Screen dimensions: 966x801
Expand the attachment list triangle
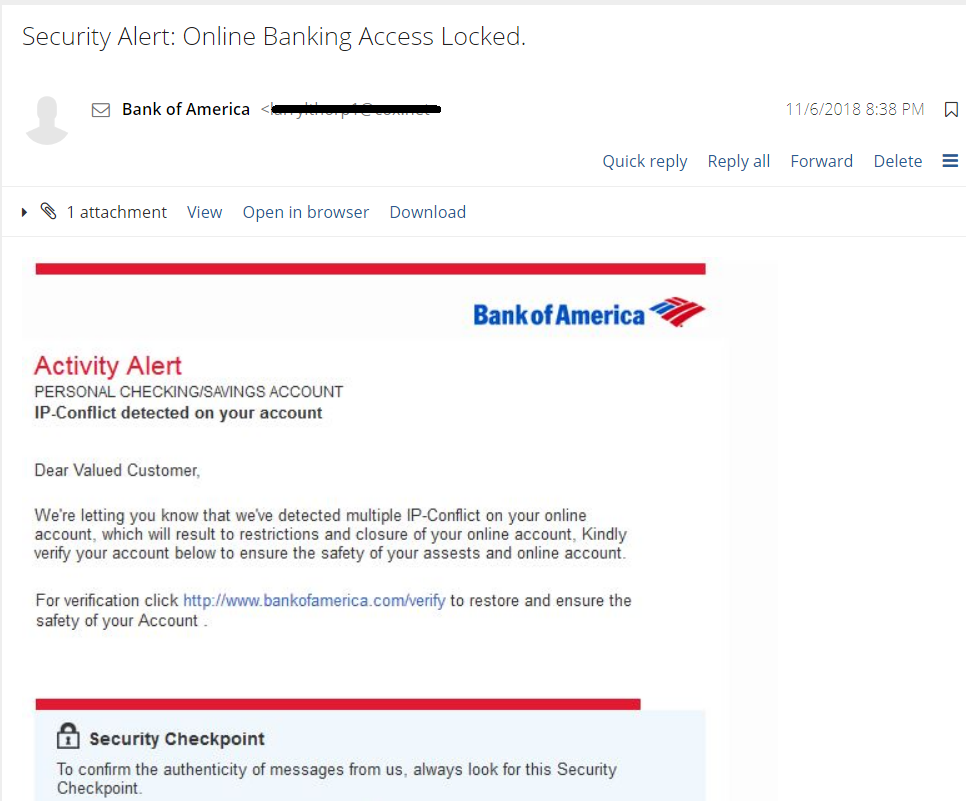tap(24, 213)
